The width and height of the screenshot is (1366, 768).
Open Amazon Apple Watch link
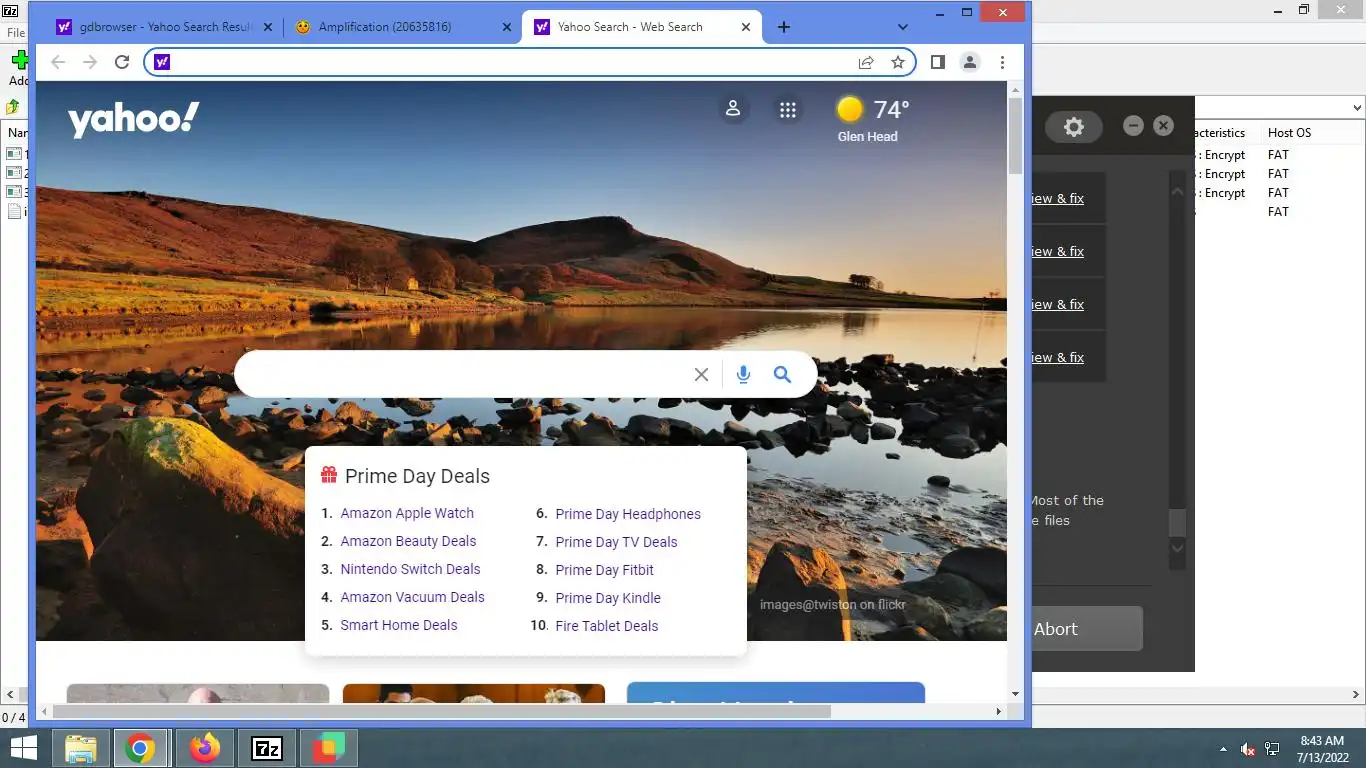click(407, 513)
